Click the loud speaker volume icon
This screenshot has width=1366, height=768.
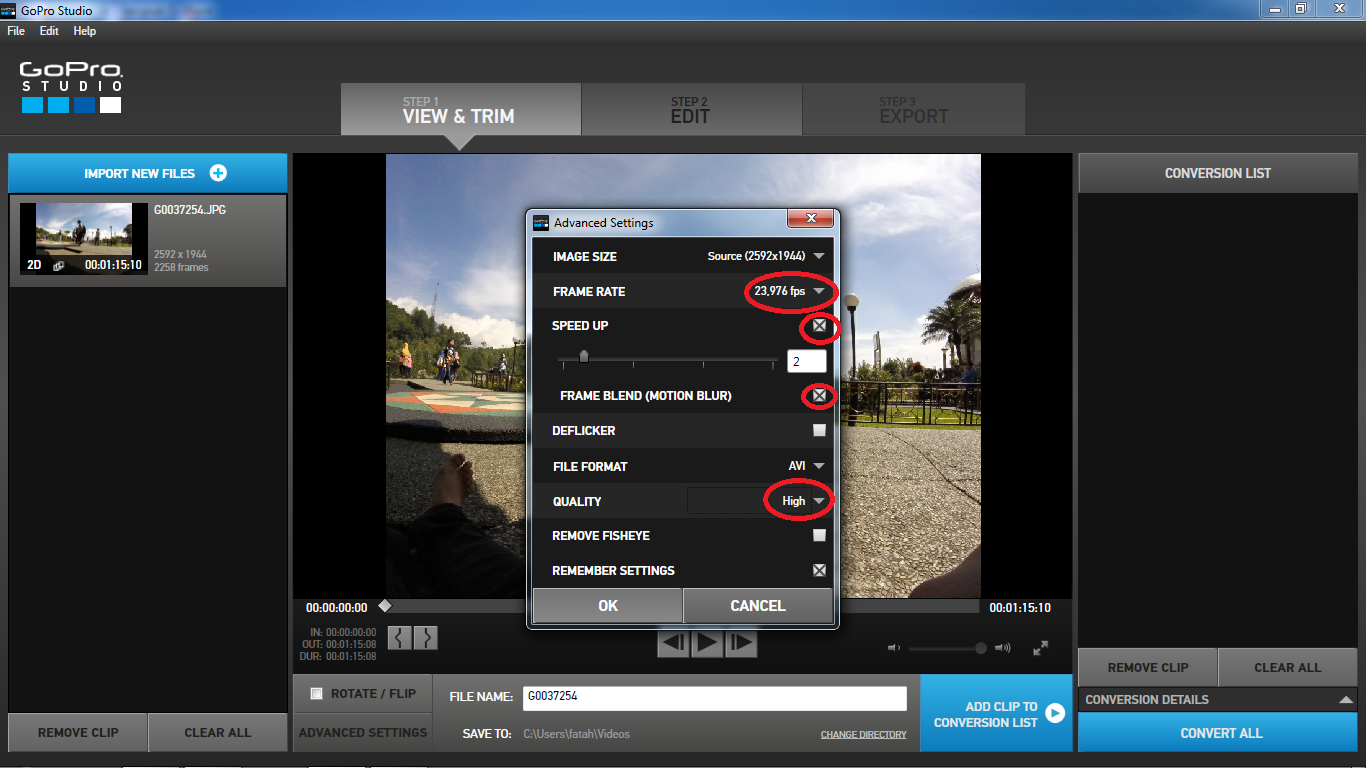(x=1003, y=648)
